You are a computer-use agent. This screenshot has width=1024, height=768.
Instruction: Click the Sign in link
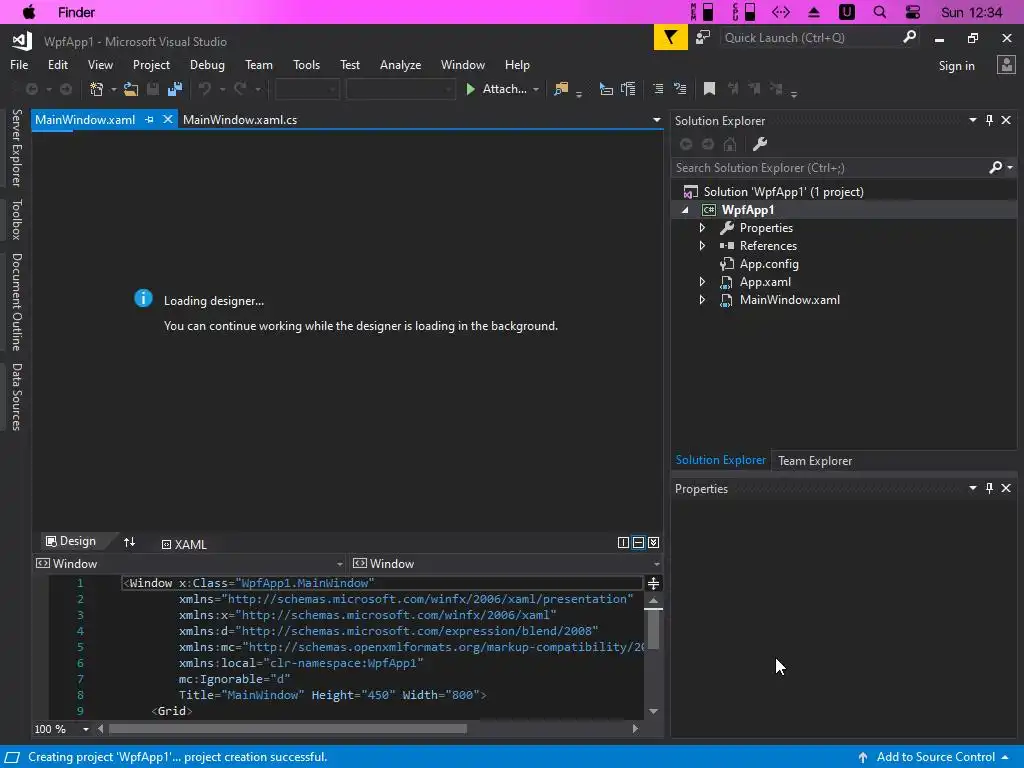(956, 65)
